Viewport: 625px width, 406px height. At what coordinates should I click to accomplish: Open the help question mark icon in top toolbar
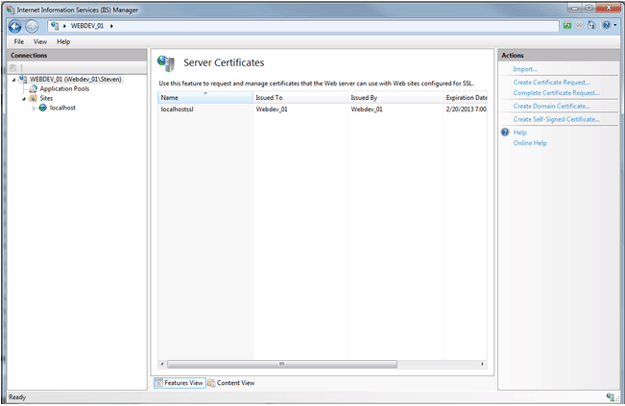coord(606,25)
